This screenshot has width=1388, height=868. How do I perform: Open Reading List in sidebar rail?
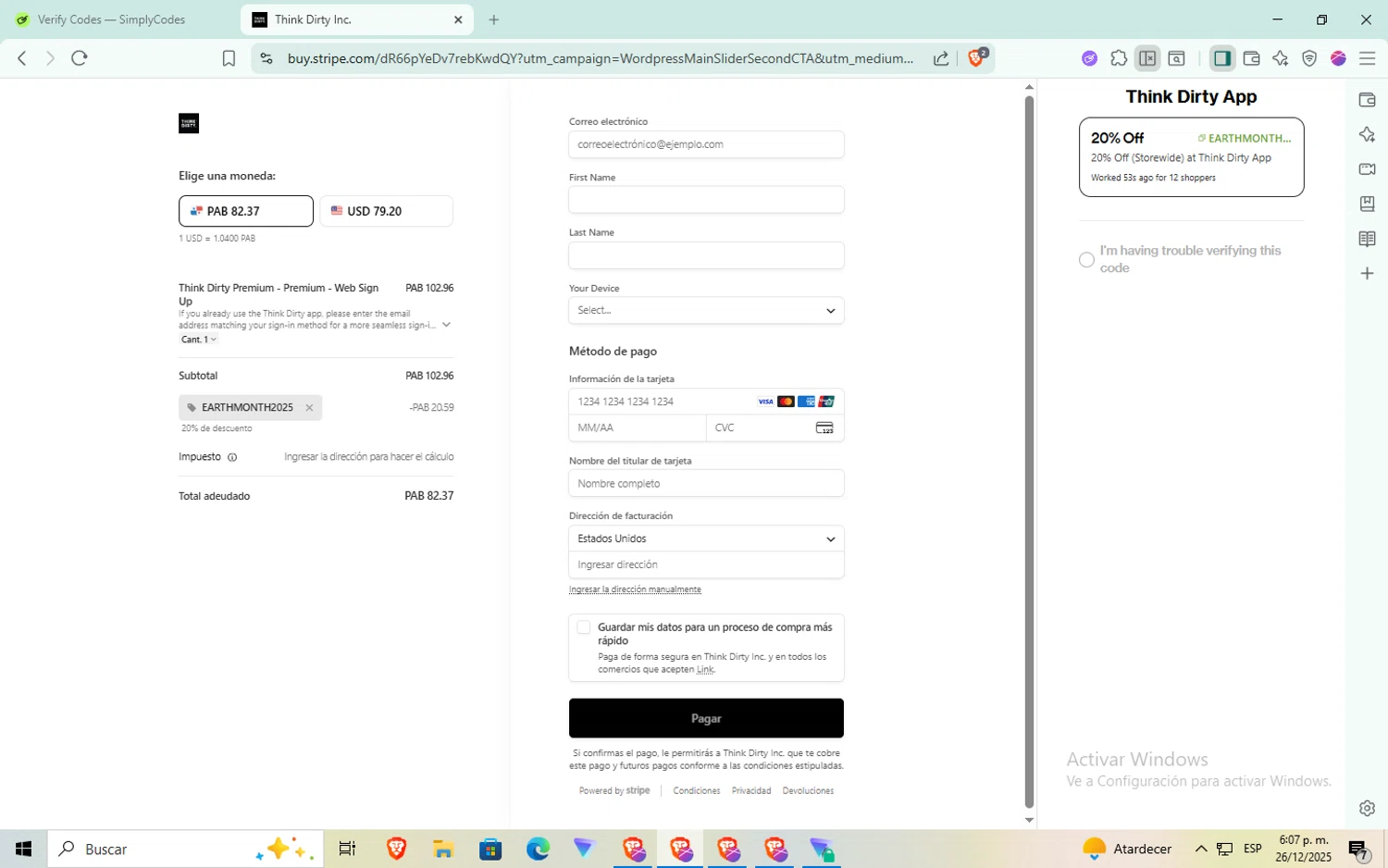(1367, 239)
